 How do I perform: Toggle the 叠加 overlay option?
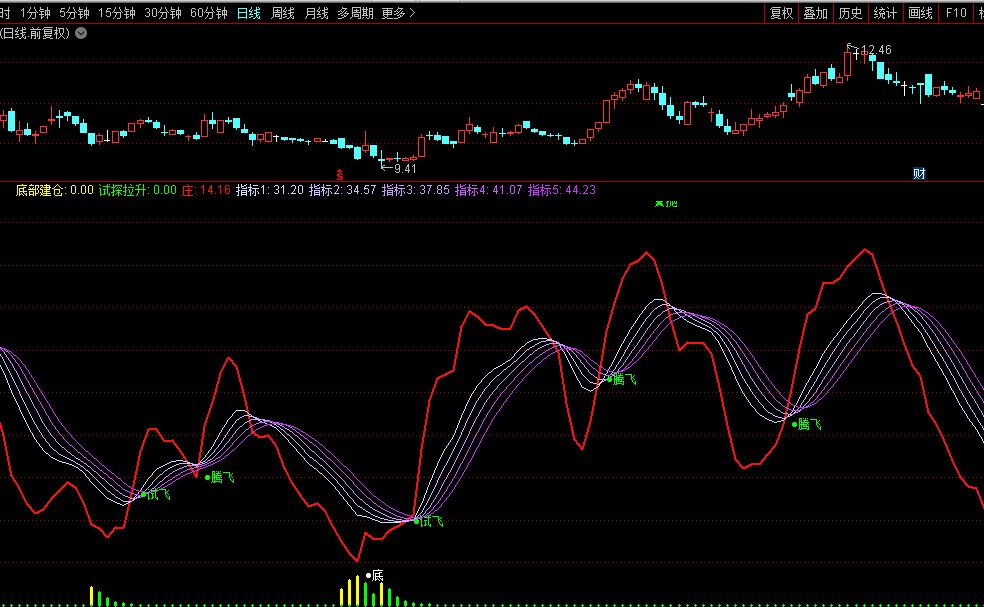tap(816, 13)
